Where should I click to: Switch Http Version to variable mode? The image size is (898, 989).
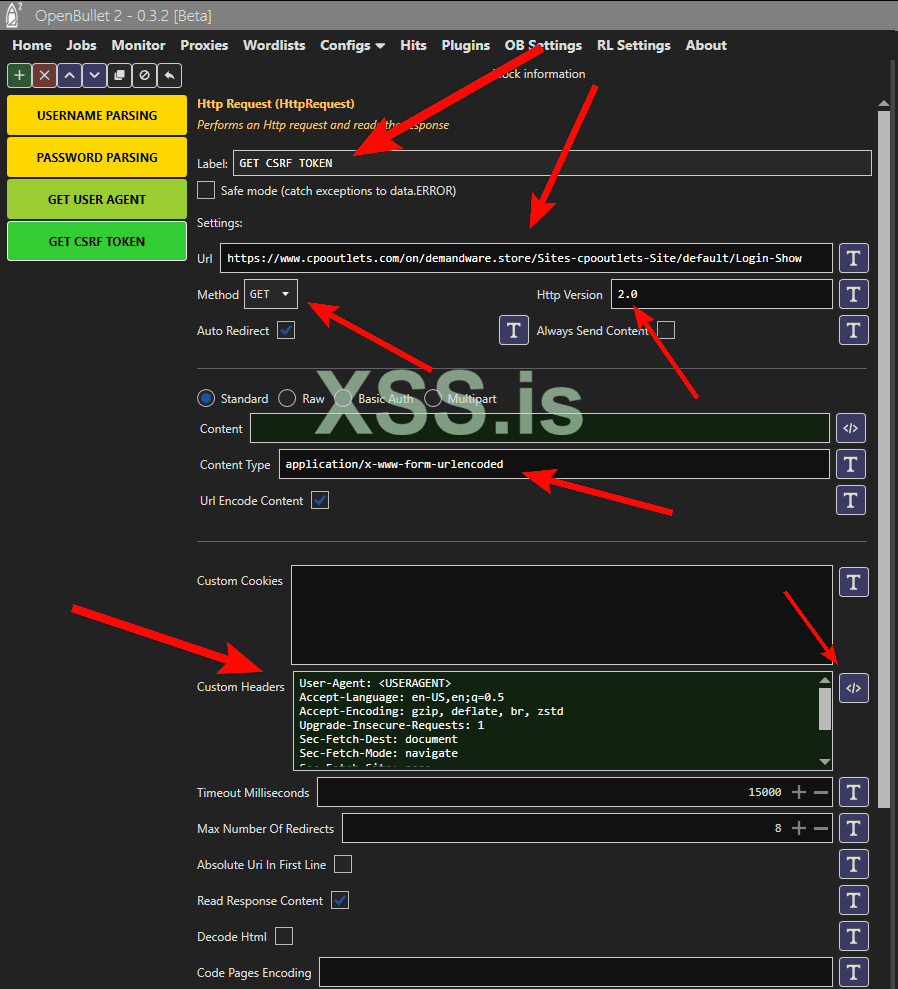[853, 294]
